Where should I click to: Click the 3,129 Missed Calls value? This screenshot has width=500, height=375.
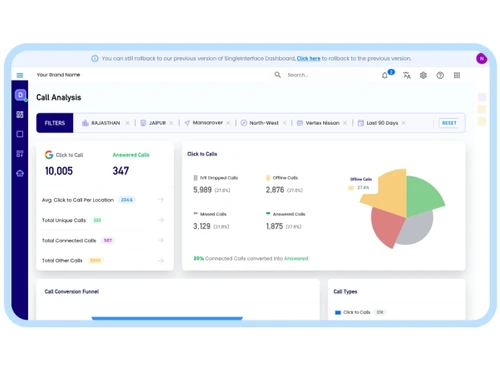pyautogui.click(x=202, y=226)
